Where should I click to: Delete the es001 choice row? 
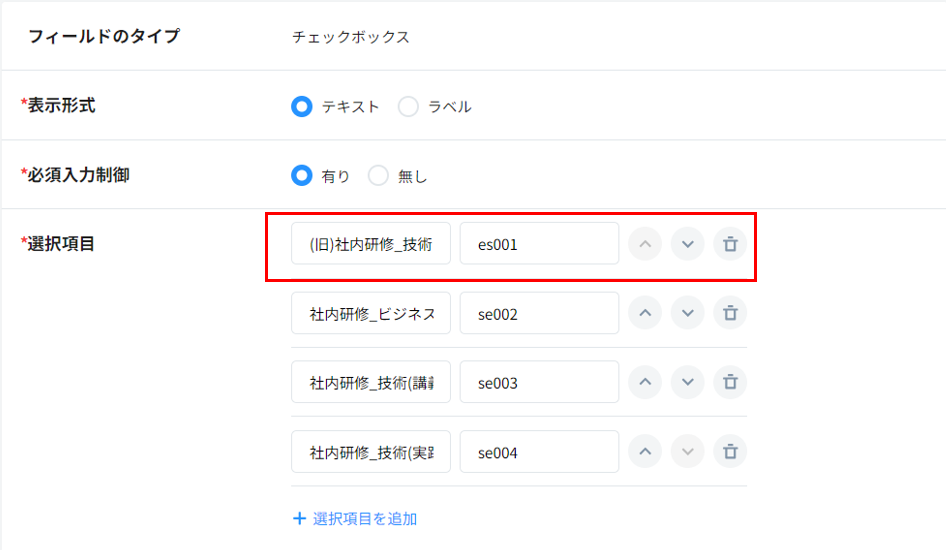click(730, 244)
